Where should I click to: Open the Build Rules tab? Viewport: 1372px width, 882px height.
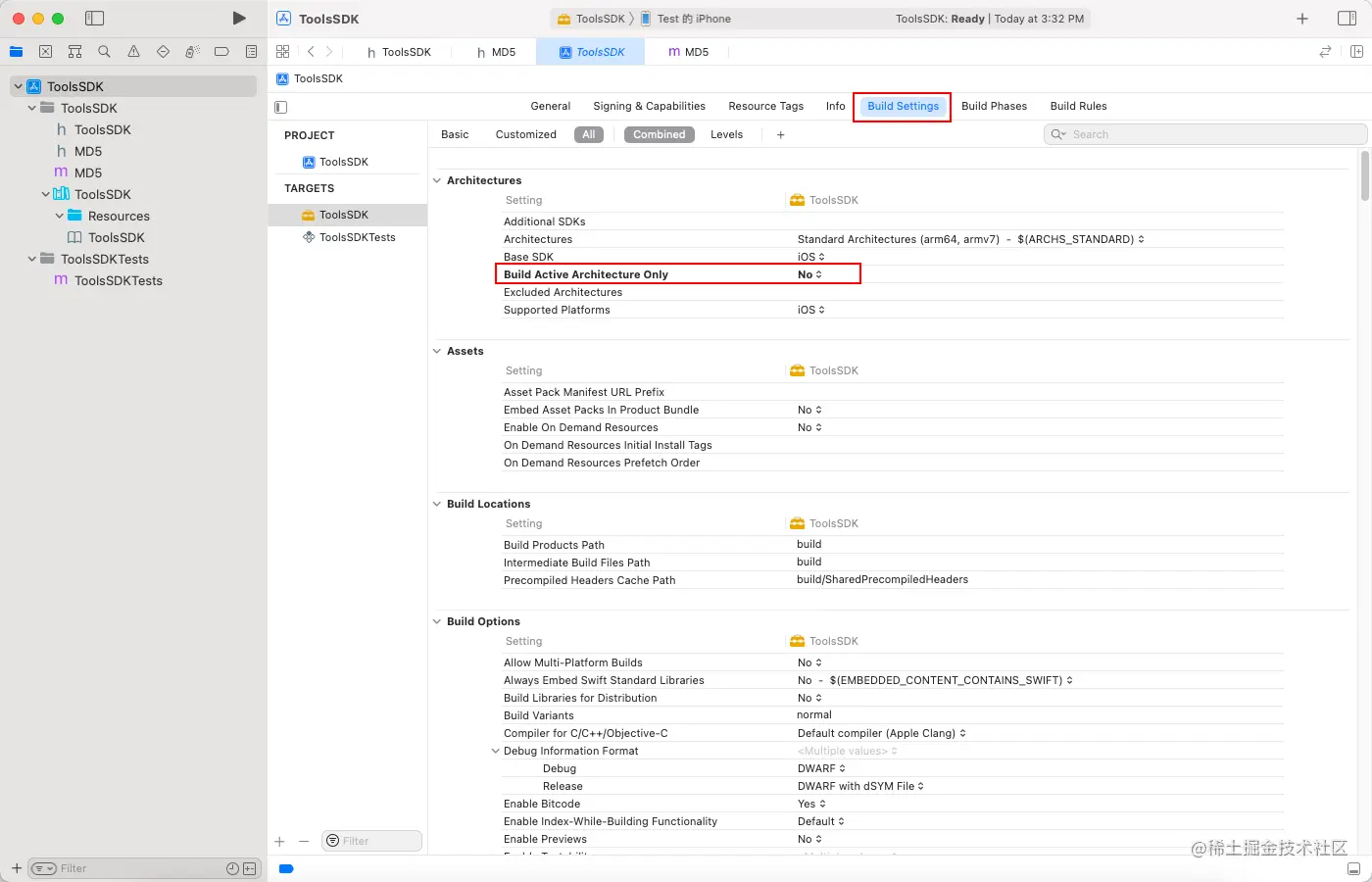pyautogui.click(x=1078, y=106)
